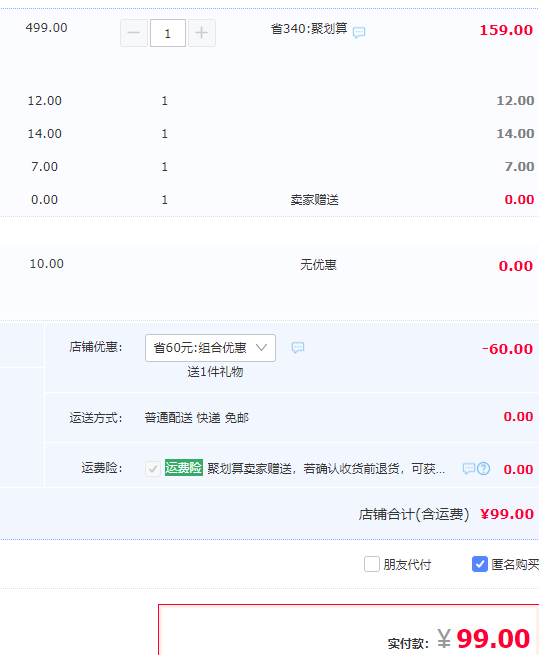Viewport: 539px width, 655px height.
Task: Click the 卖家赠送 label in the item row
Action: coord(315,200)
